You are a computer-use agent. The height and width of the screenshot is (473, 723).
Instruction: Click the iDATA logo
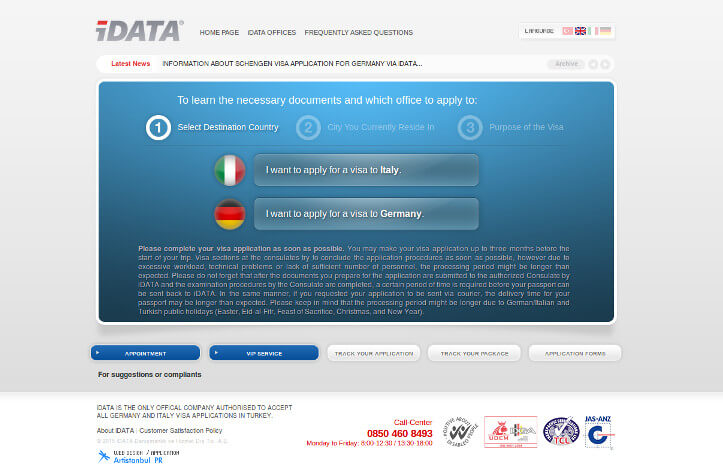point(140,31)
